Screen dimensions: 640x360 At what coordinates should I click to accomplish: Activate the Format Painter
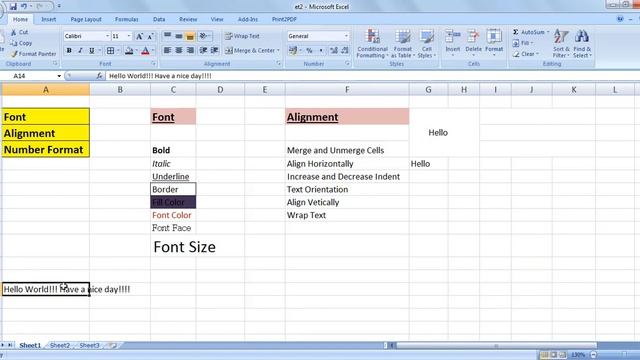[x=34, y=53]
